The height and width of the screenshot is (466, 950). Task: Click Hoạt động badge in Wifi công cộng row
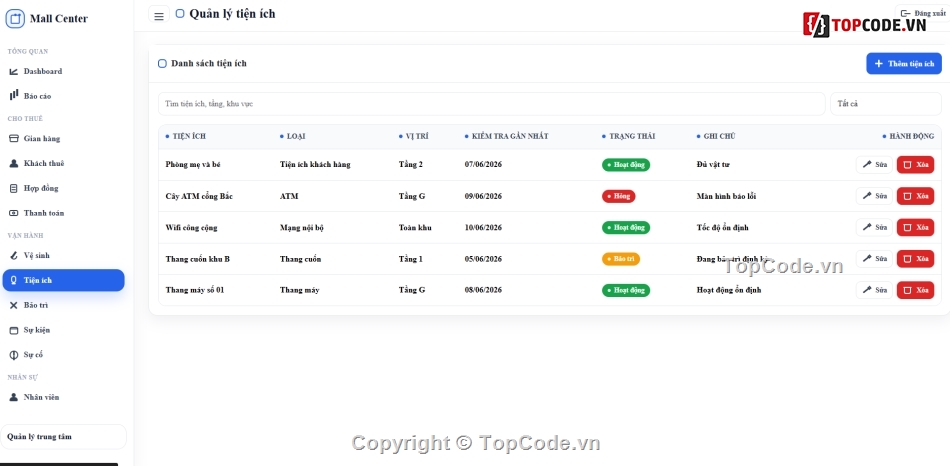(626, 228)
